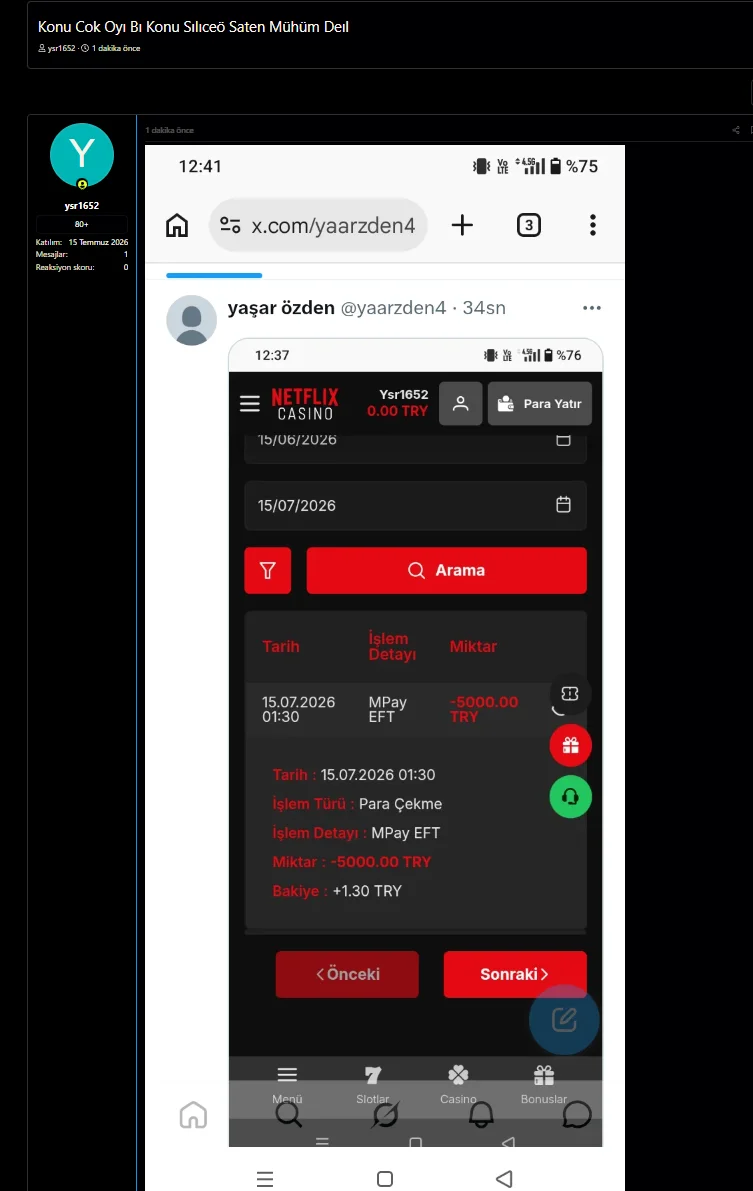The width and height of the screenshot is (753, 1191).
Task: Click the ysr1652 avatar with letter Y
Action: [82, 156]
